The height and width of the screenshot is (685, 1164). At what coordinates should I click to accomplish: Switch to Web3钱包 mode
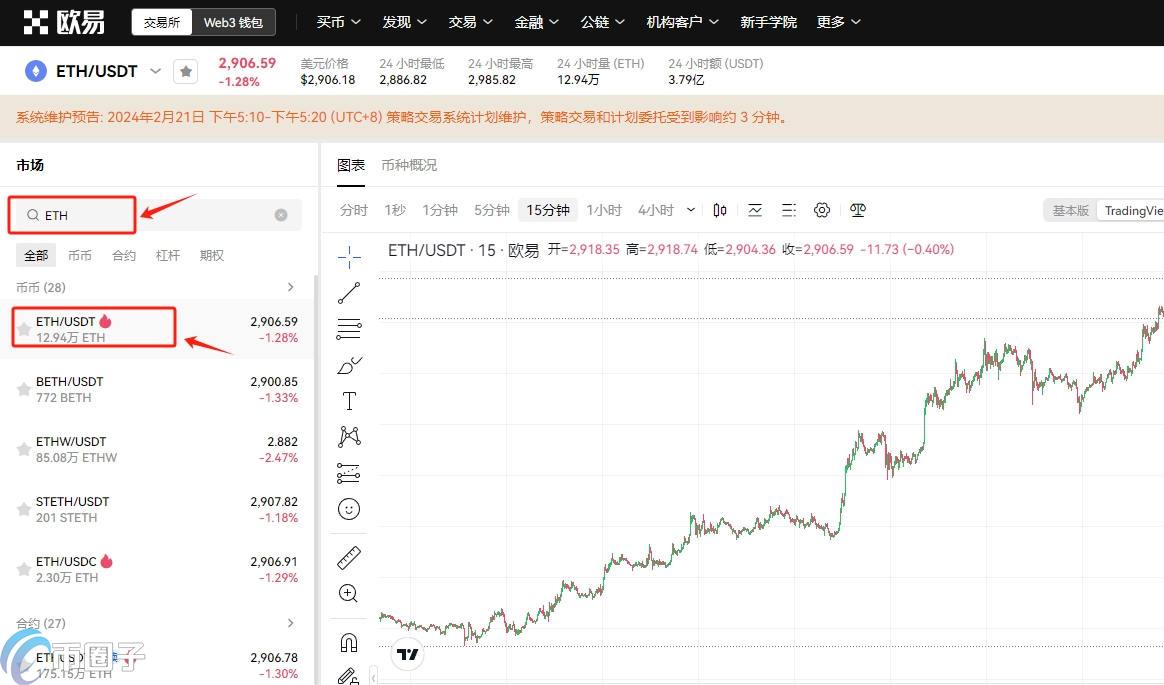point(234,21)
